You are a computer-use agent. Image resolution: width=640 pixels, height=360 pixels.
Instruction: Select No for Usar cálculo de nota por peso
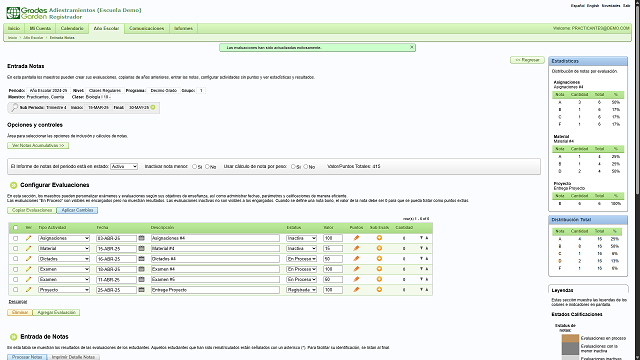click(x=306, y=167)
